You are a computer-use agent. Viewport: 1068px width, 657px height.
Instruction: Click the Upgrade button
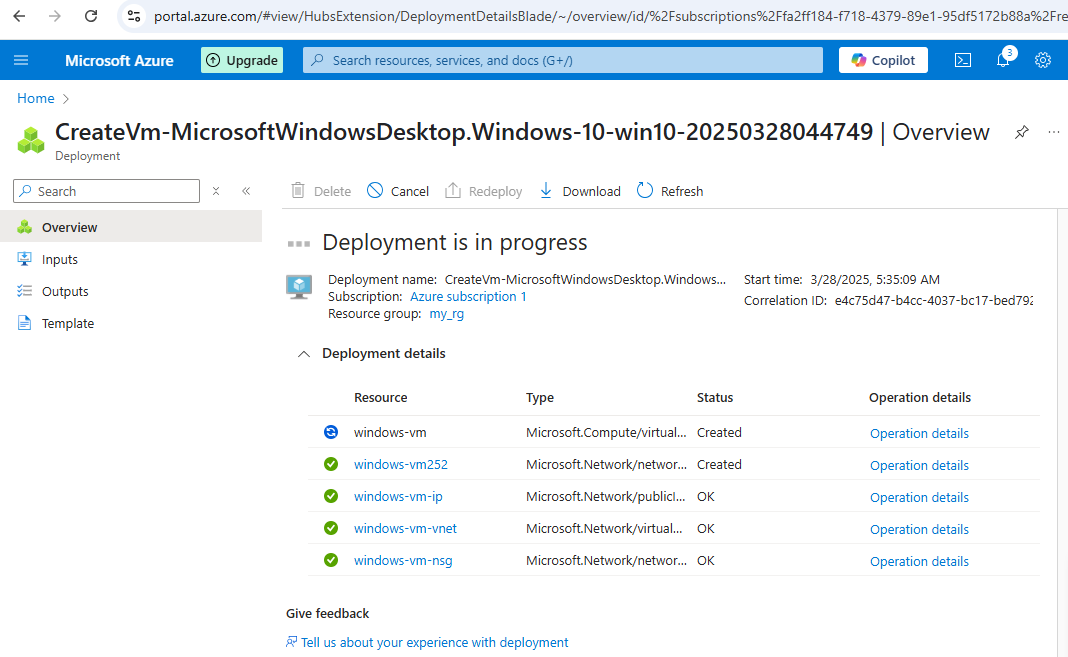(242, 60)
